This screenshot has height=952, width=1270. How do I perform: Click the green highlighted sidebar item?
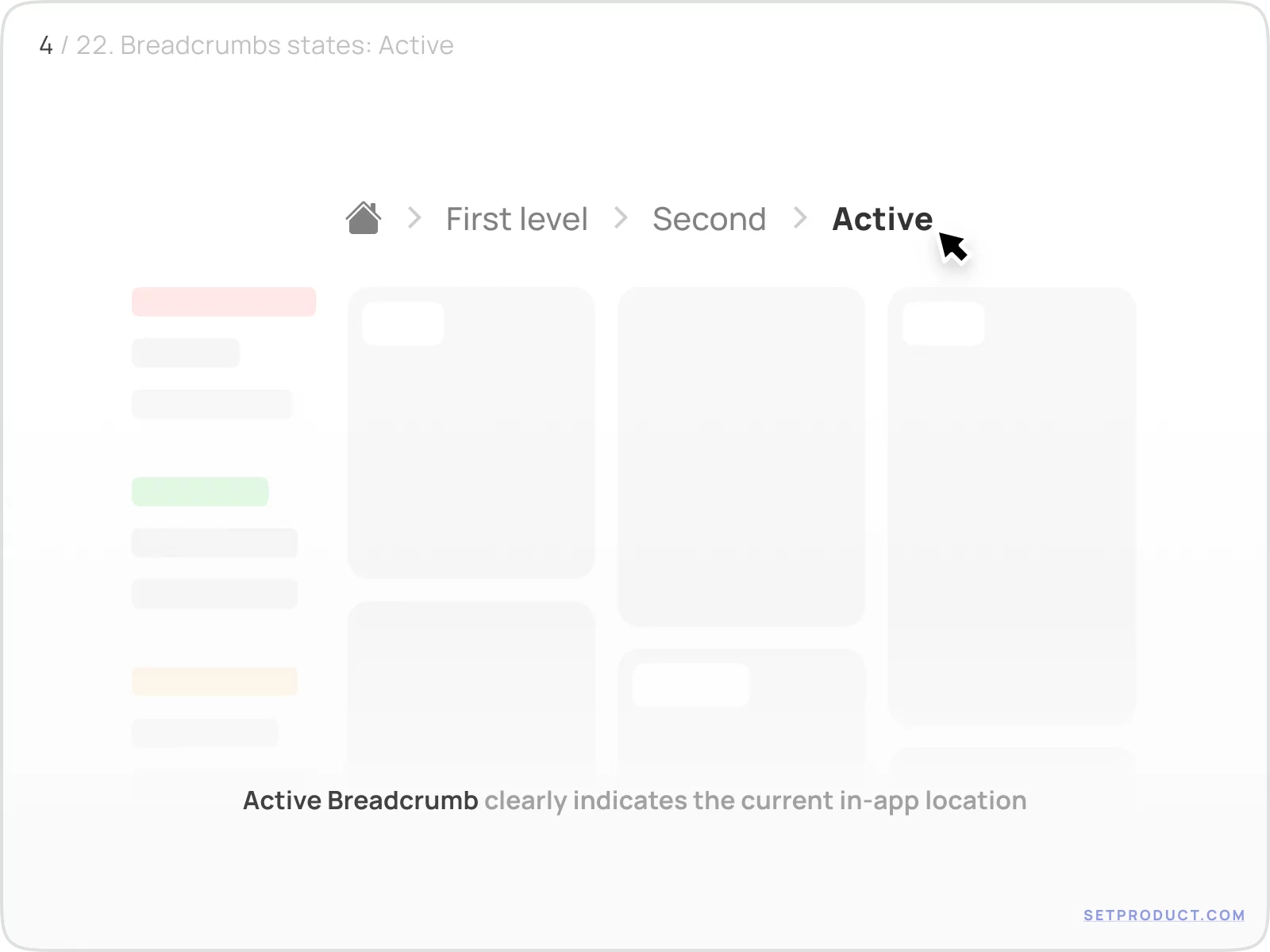[200, 492]
